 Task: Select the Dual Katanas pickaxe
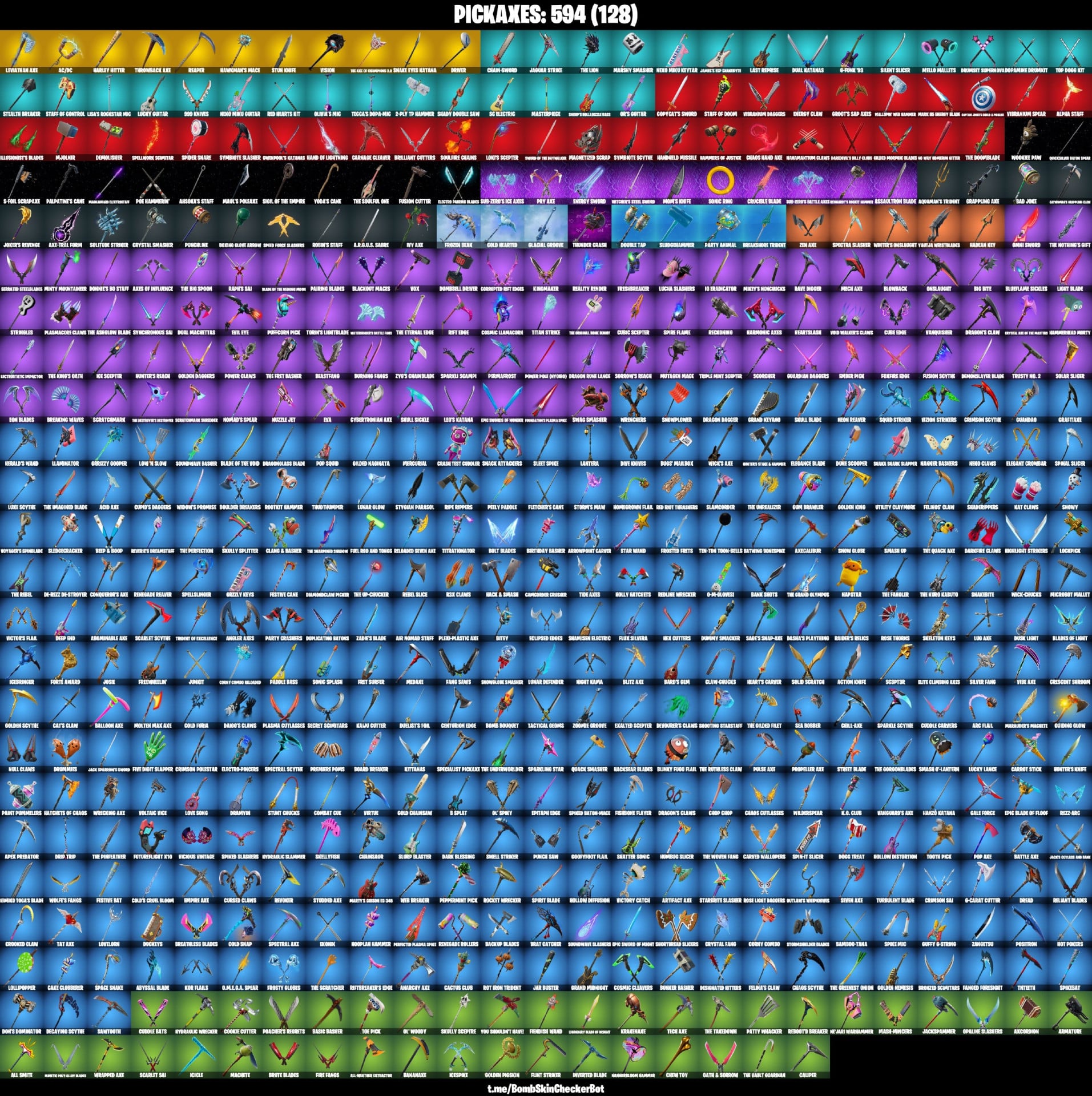point(808,52)
